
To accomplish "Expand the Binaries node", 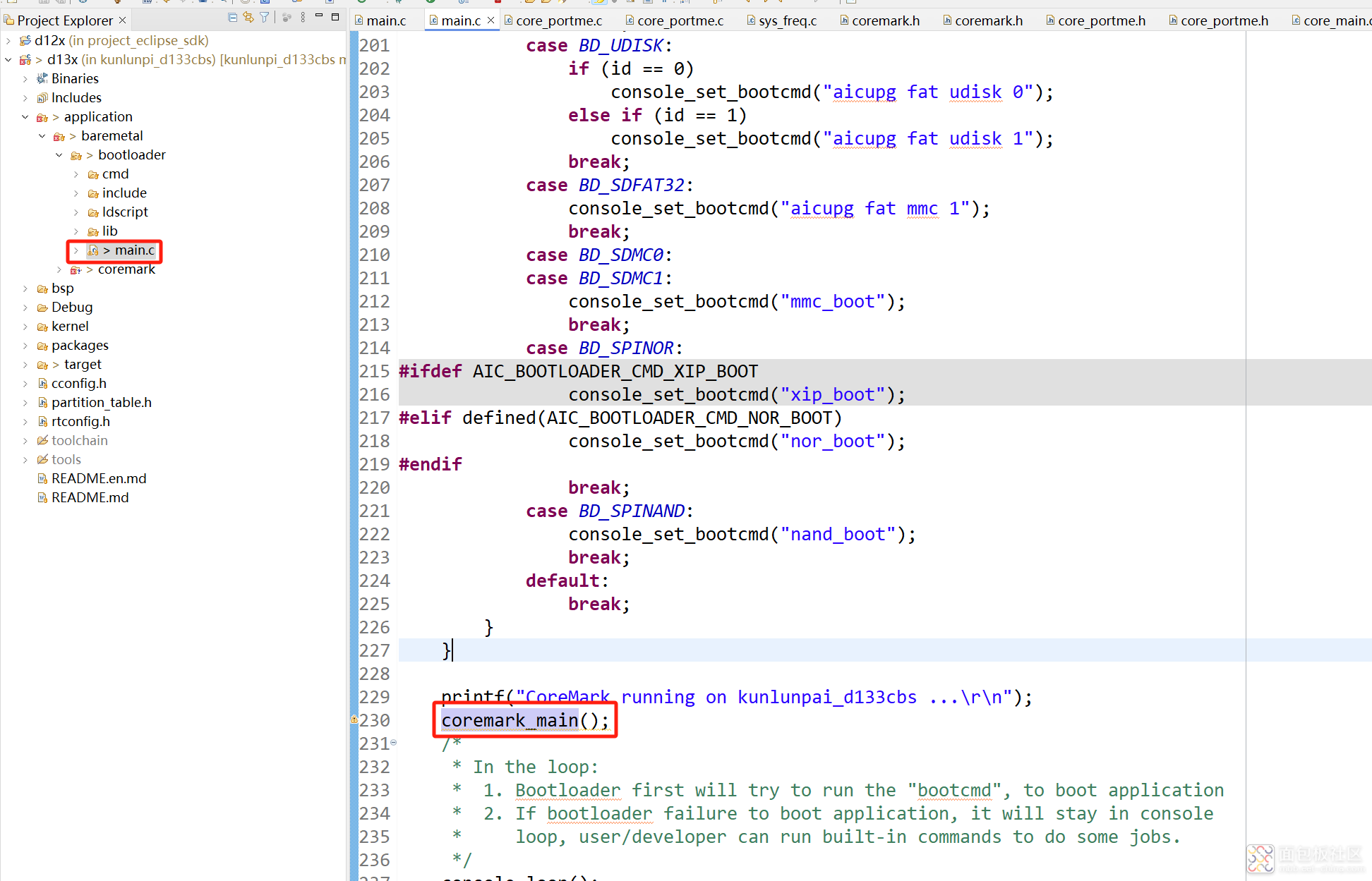I will click(x=25, y=79).
